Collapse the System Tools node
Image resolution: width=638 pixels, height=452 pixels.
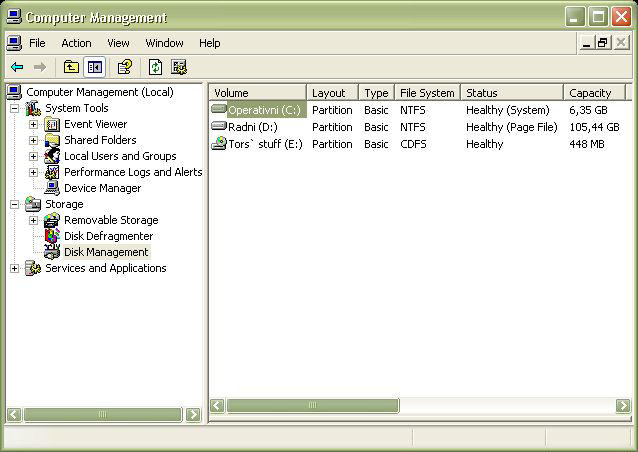[x=14, y=108]
